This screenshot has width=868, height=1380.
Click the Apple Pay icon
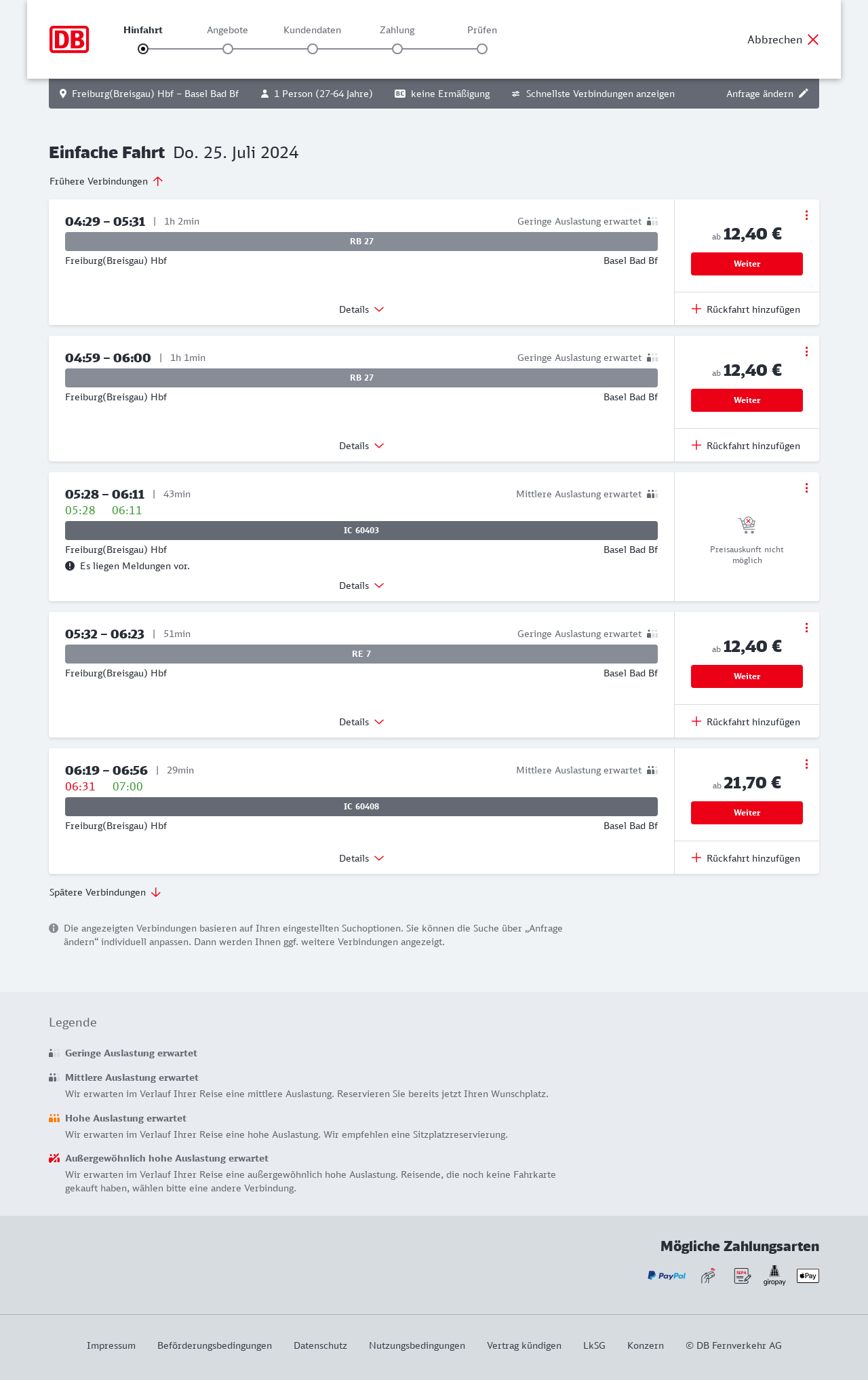tap(808, 1276)
